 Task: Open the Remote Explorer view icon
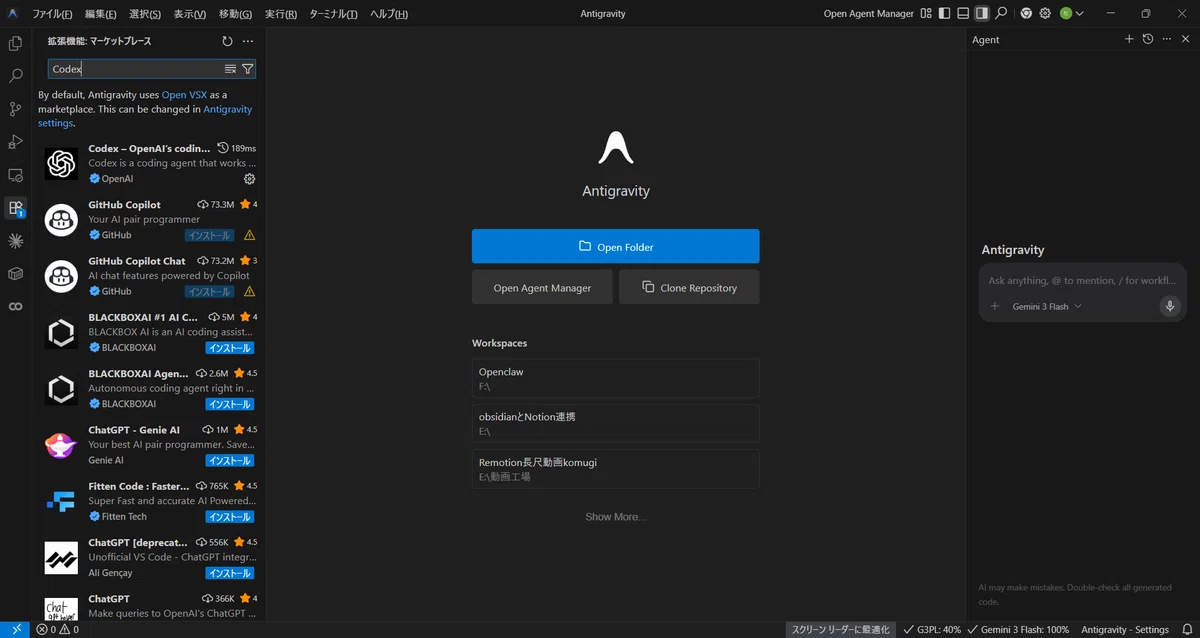click(x=15, y=175)
